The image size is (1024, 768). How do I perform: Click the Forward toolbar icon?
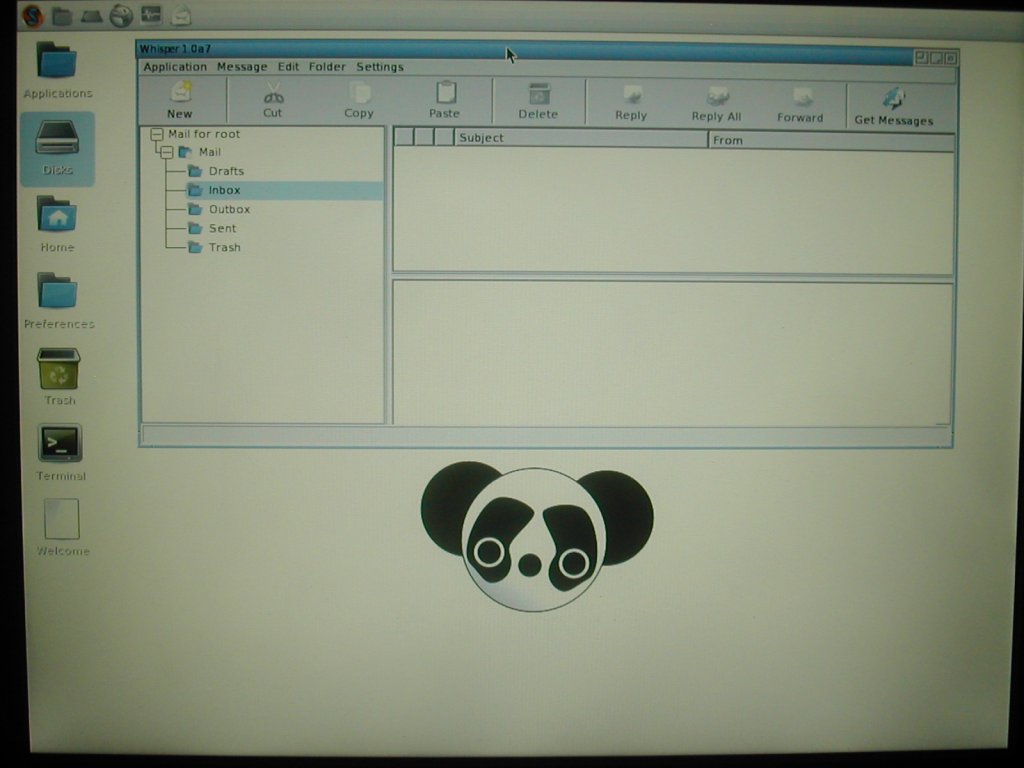pos(801,97)
